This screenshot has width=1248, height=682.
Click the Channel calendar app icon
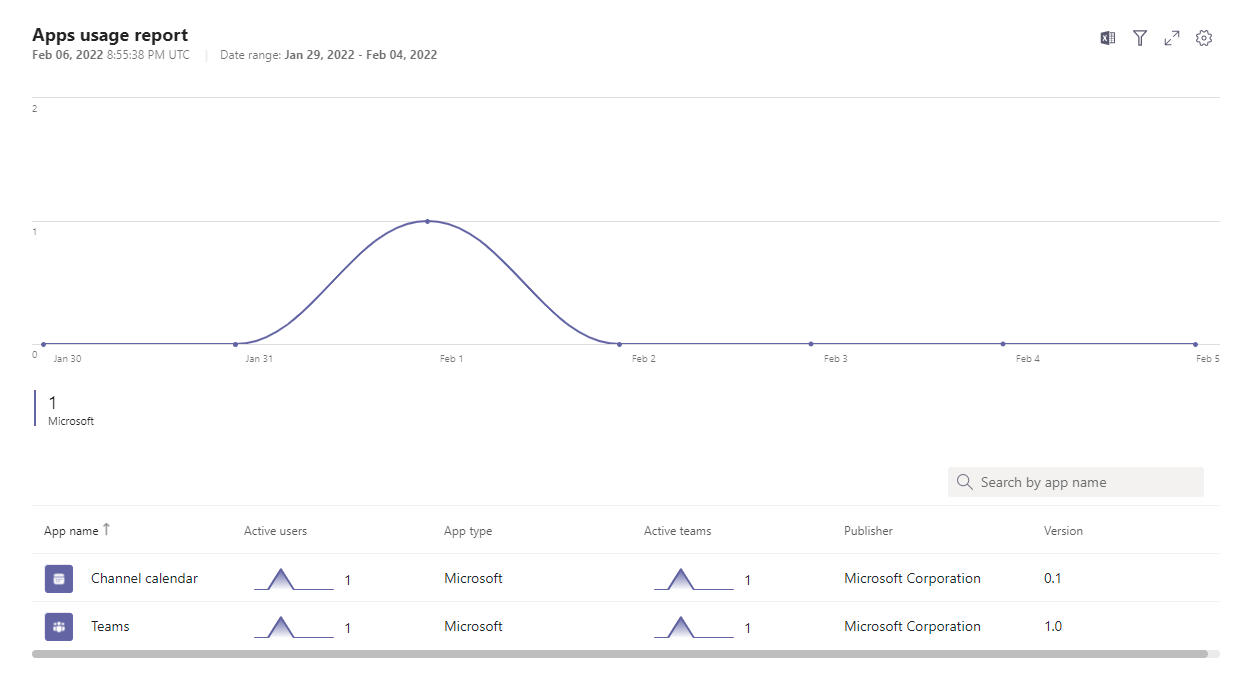(x=59, y=579)
